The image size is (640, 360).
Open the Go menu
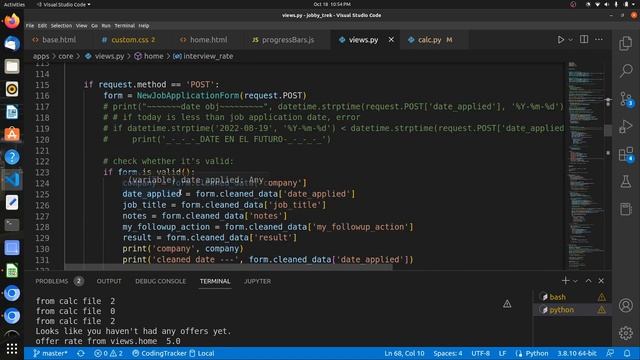coord(94,25)
